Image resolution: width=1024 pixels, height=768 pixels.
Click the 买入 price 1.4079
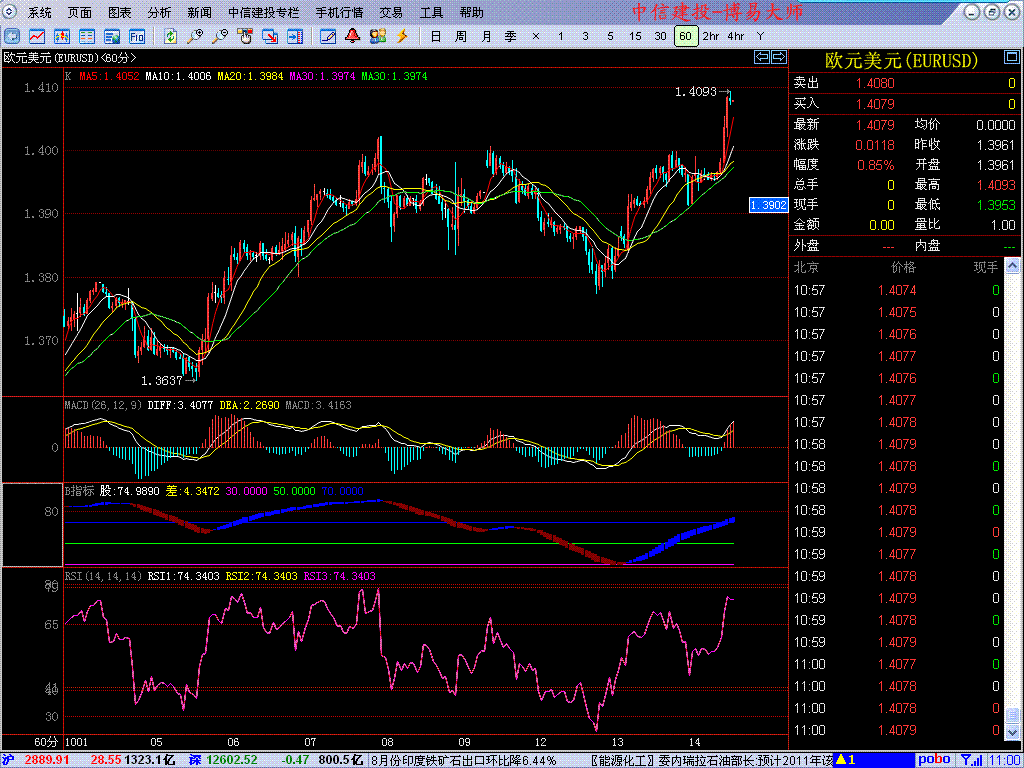(x=875, y=104)
